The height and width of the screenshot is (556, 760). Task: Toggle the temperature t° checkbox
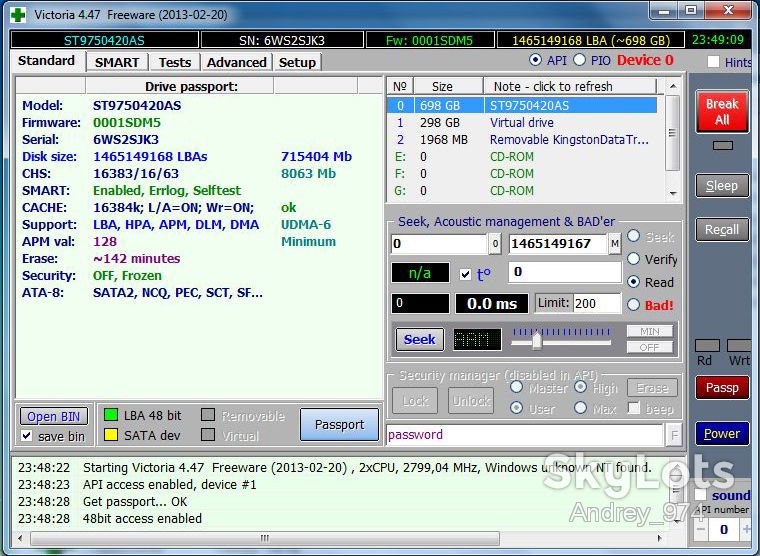[x=465, y=274]
